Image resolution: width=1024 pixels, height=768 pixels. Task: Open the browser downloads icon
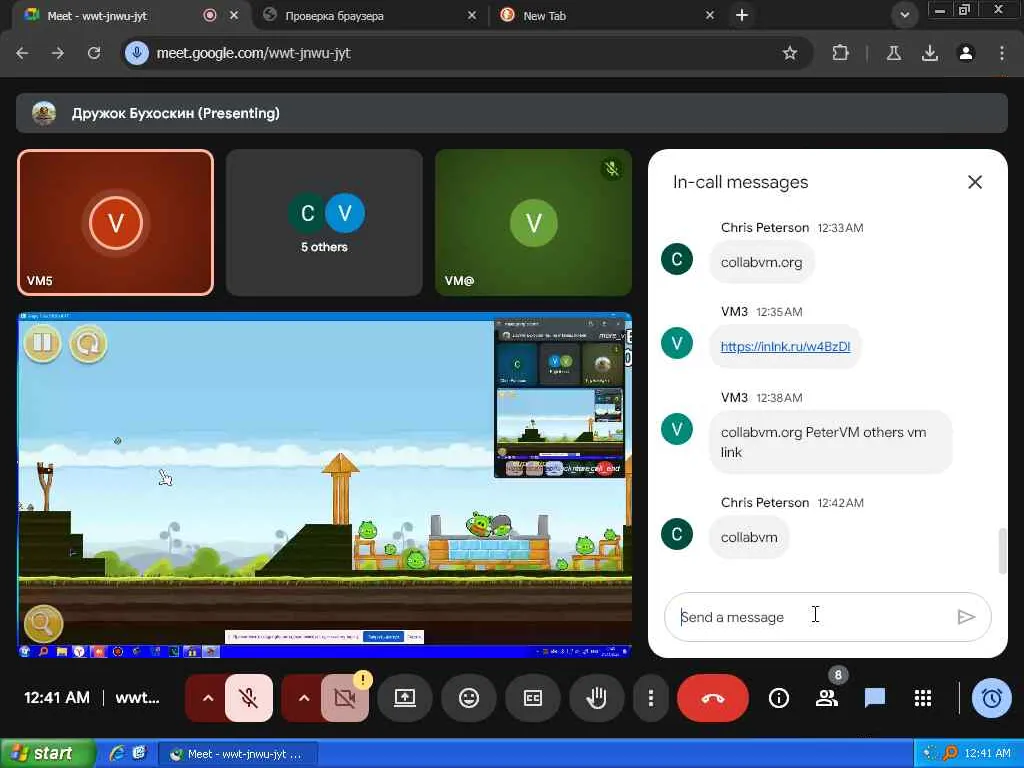coord(929,53)
